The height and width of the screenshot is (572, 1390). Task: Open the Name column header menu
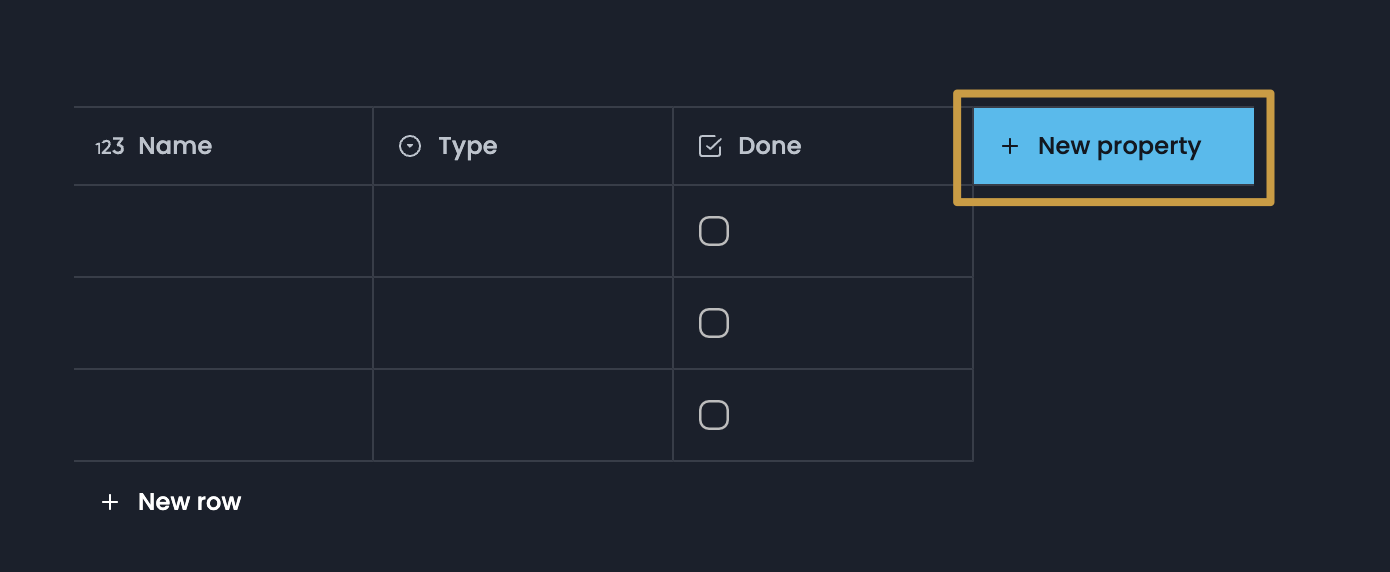[175, 147]
